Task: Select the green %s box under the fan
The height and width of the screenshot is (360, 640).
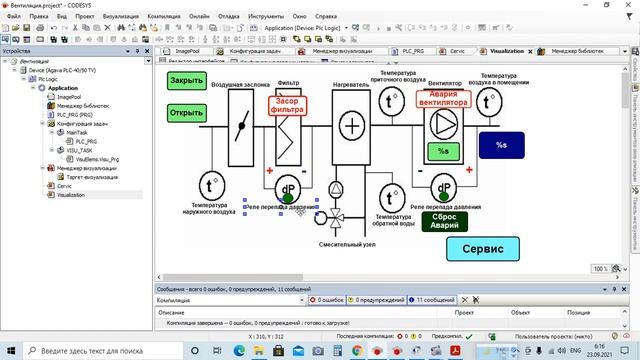Action: [443, 151]
